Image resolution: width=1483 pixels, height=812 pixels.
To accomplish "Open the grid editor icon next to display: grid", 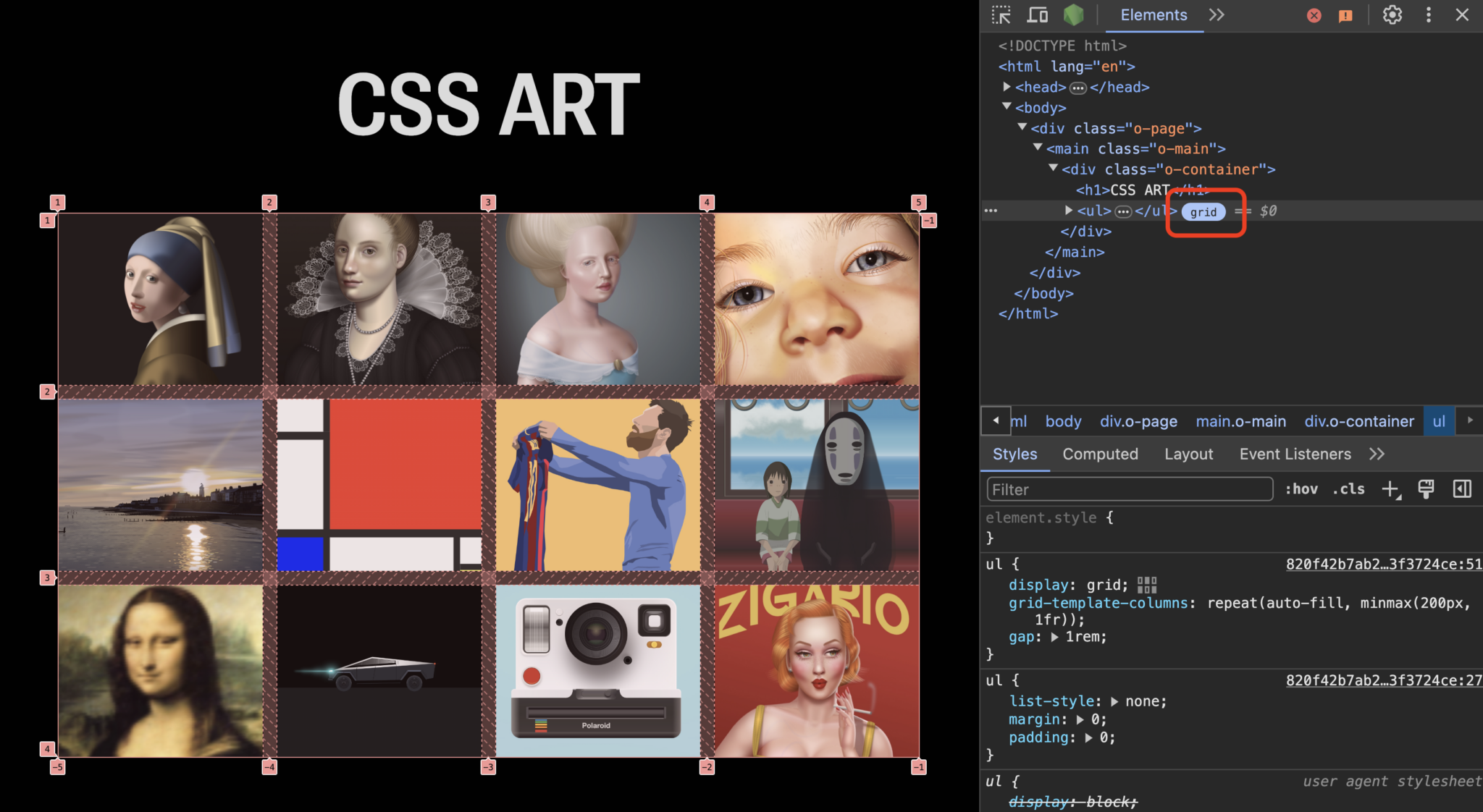I will click(1147, 585).
